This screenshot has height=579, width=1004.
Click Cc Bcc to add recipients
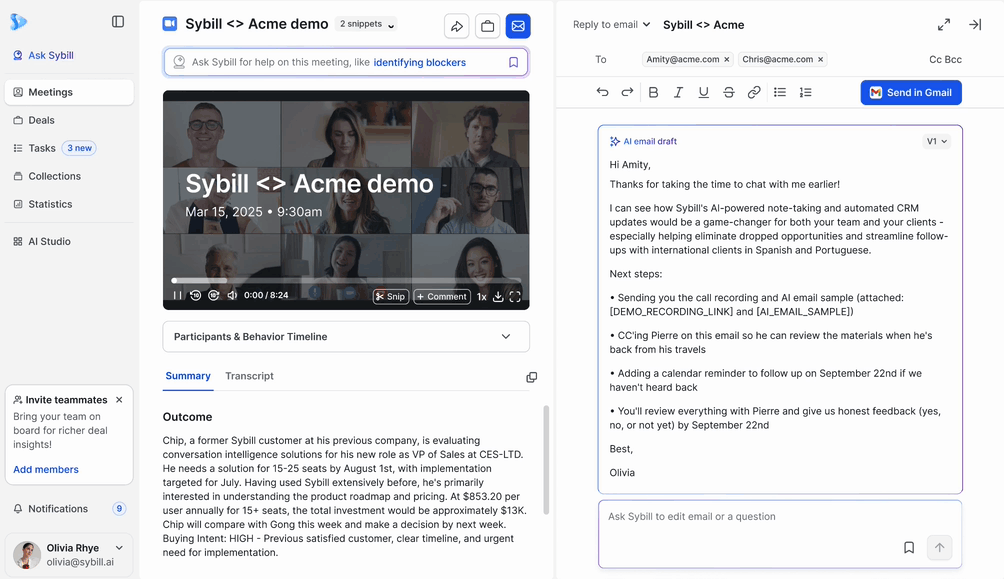[945, 60]
